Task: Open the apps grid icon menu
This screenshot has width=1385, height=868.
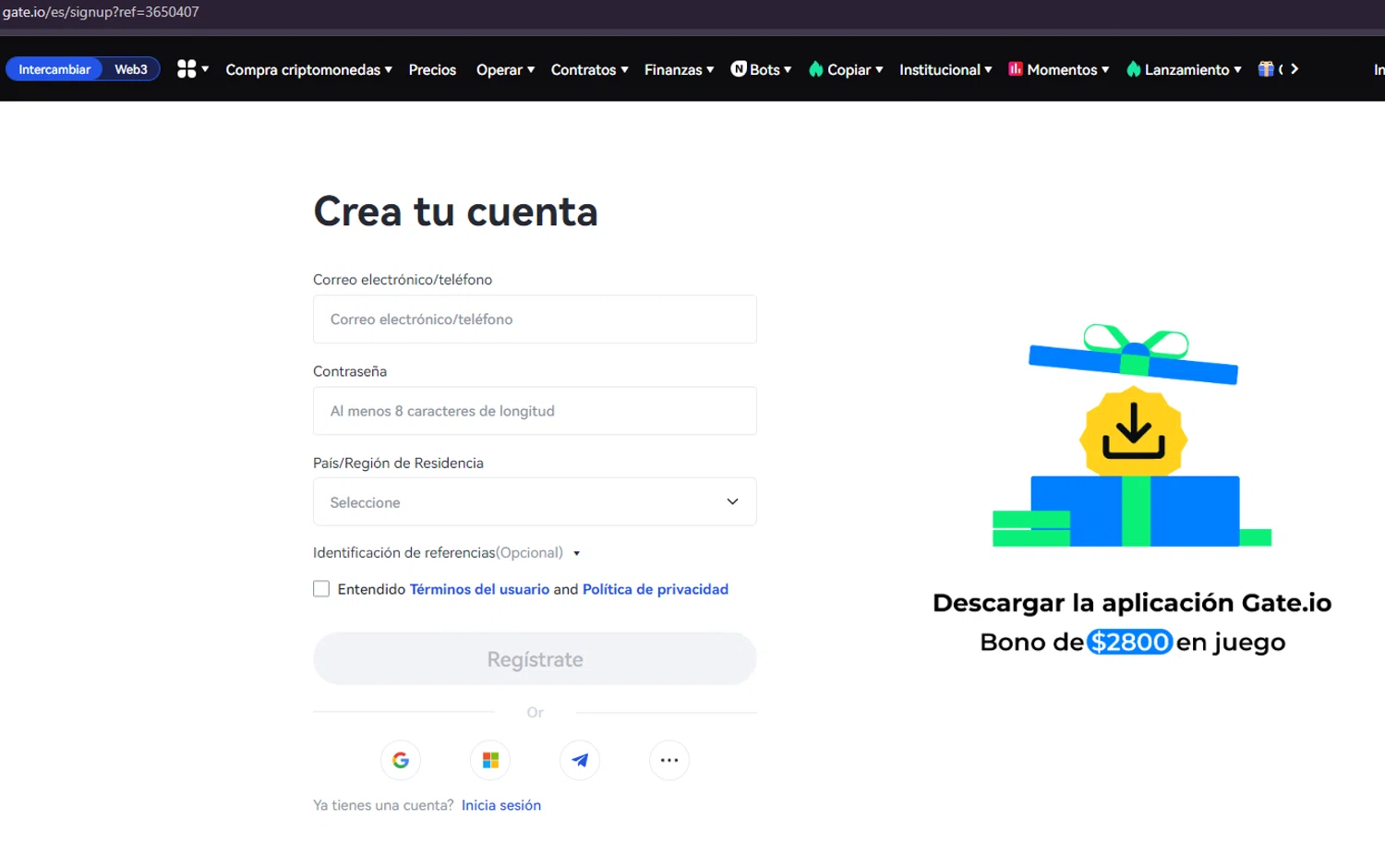Action: click(192, 69)
